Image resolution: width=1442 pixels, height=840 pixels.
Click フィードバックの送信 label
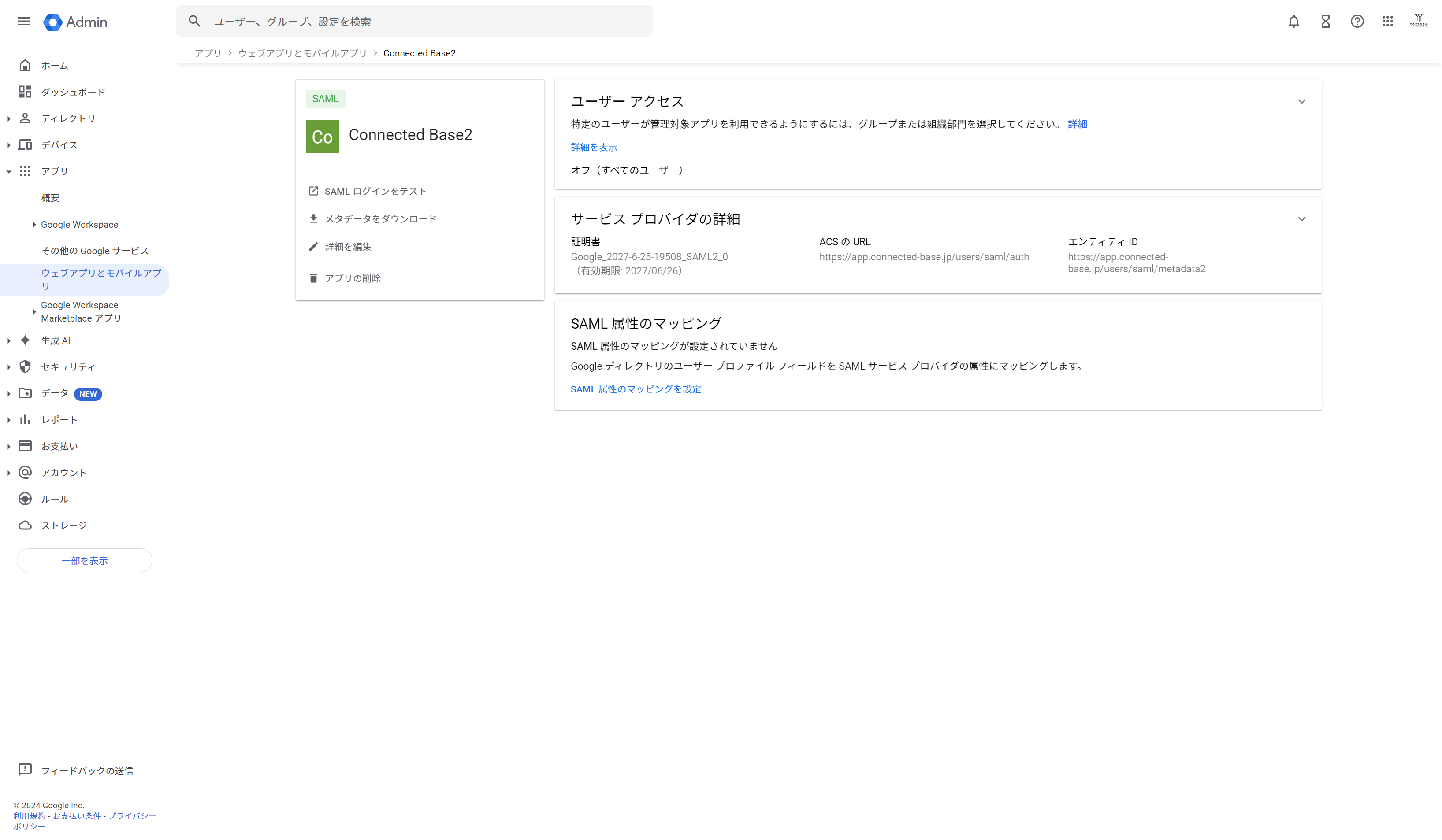87,771
